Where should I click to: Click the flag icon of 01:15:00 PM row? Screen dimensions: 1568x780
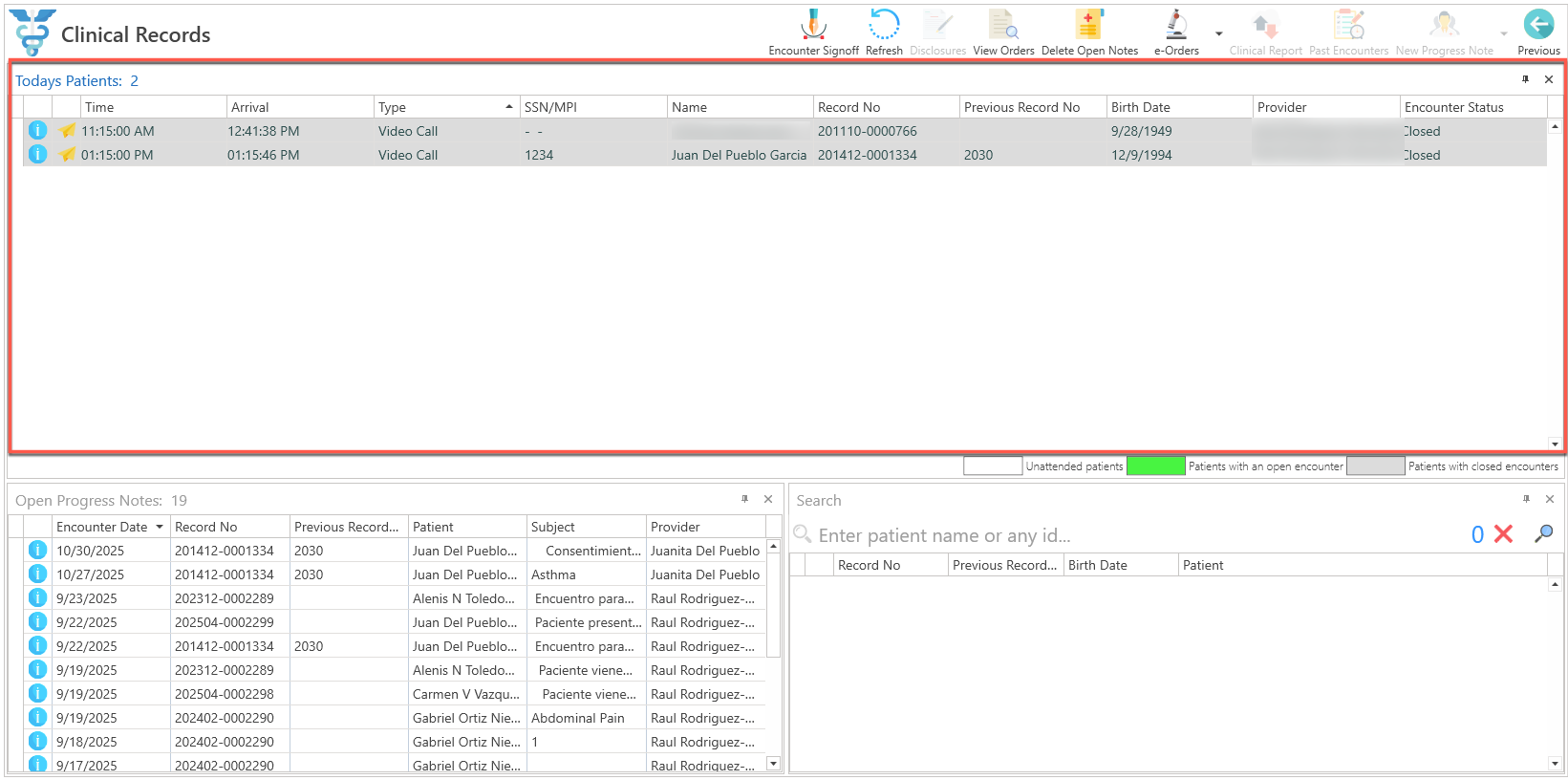point(67,154)
